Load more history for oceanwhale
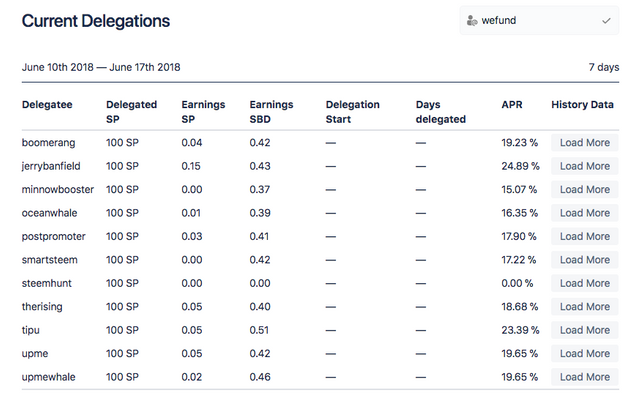This screenshot has height=403, width=640. point(584,213)
